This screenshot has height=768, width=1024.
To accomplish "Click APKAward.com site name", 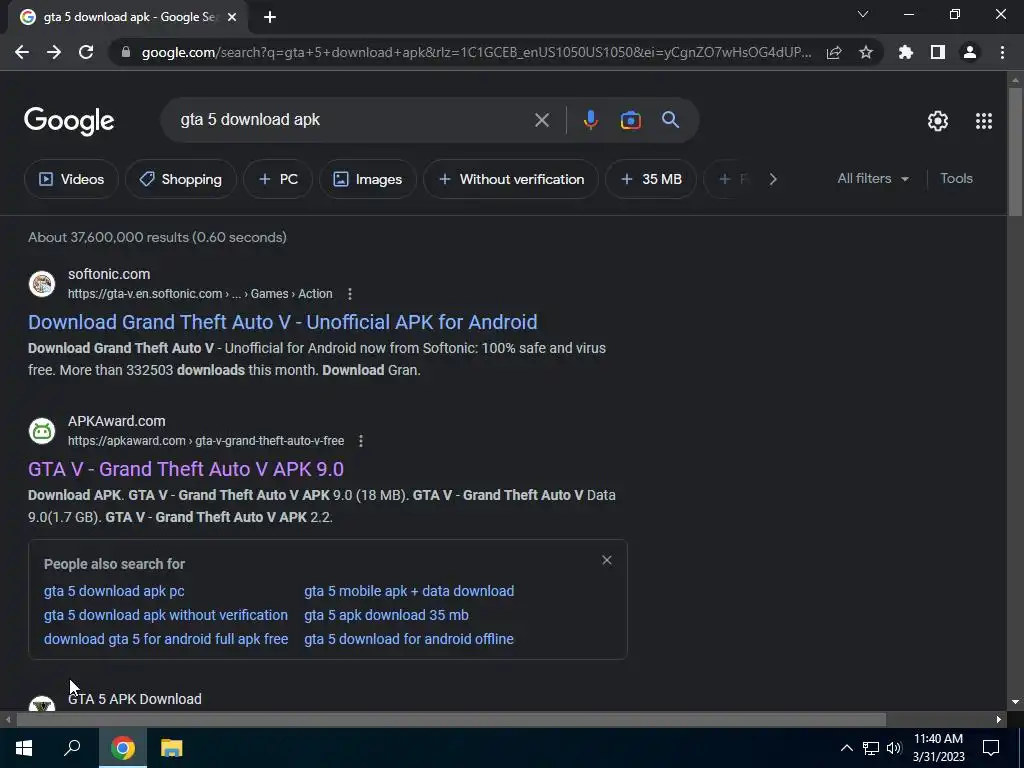I will tap(117, 421).
